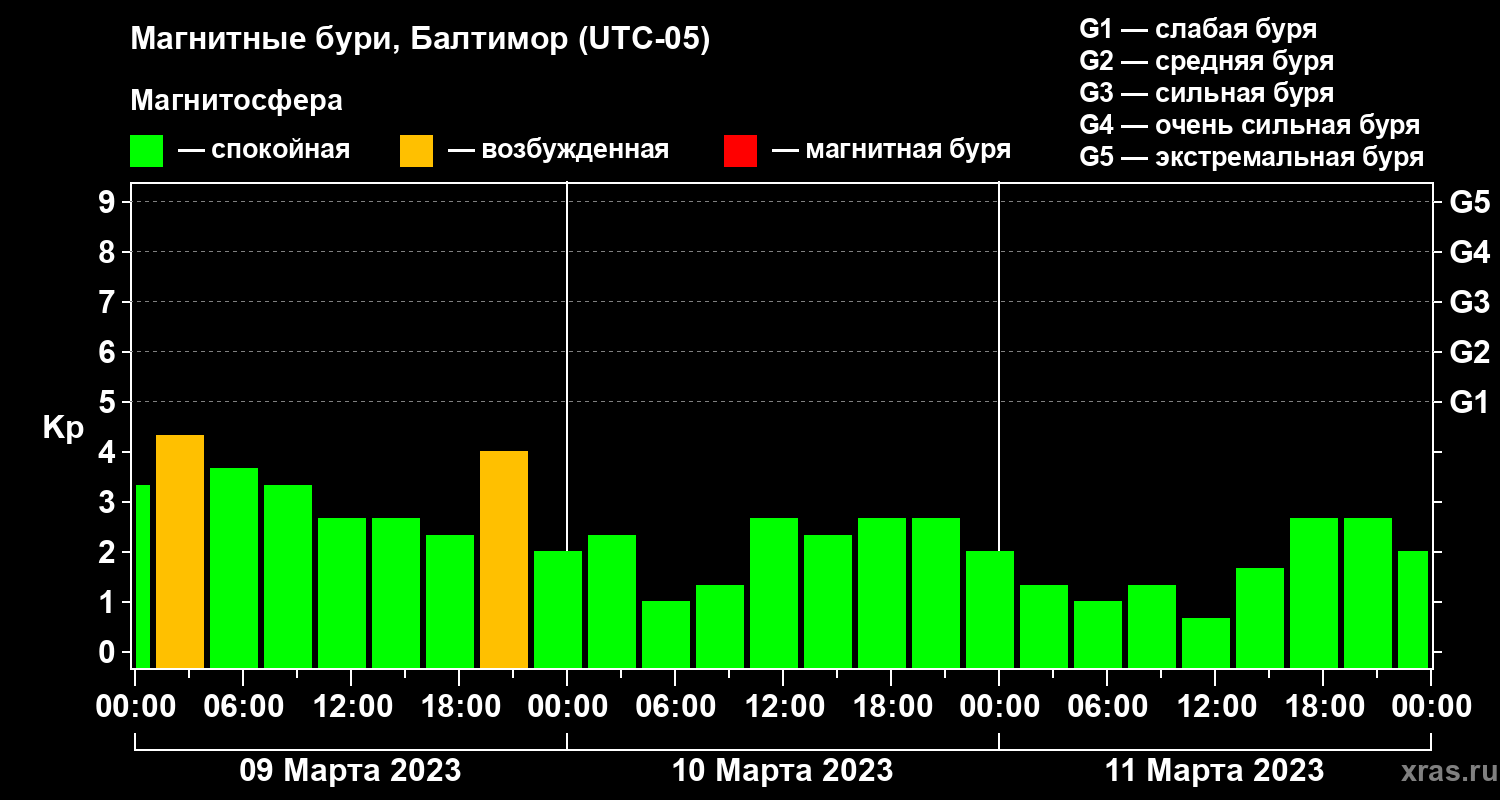Click the tallest green bar on 09 Марта
The width and height of the screenshot is (1500, 800).
234,568
